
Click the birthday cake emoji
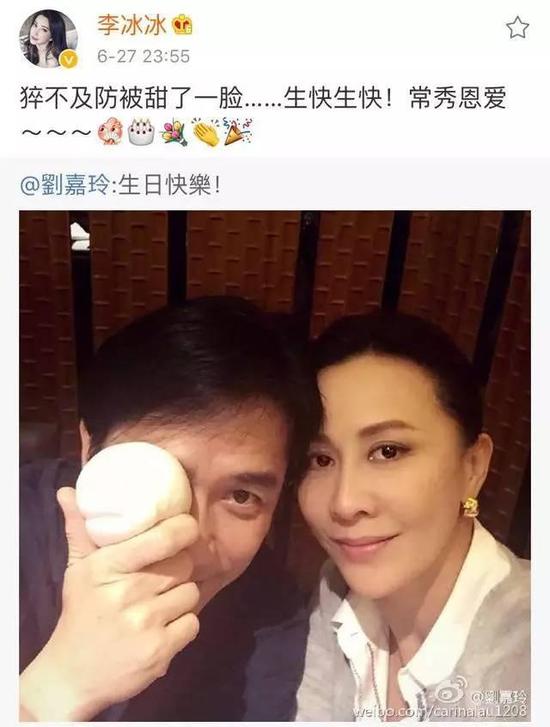pos(141,131)
